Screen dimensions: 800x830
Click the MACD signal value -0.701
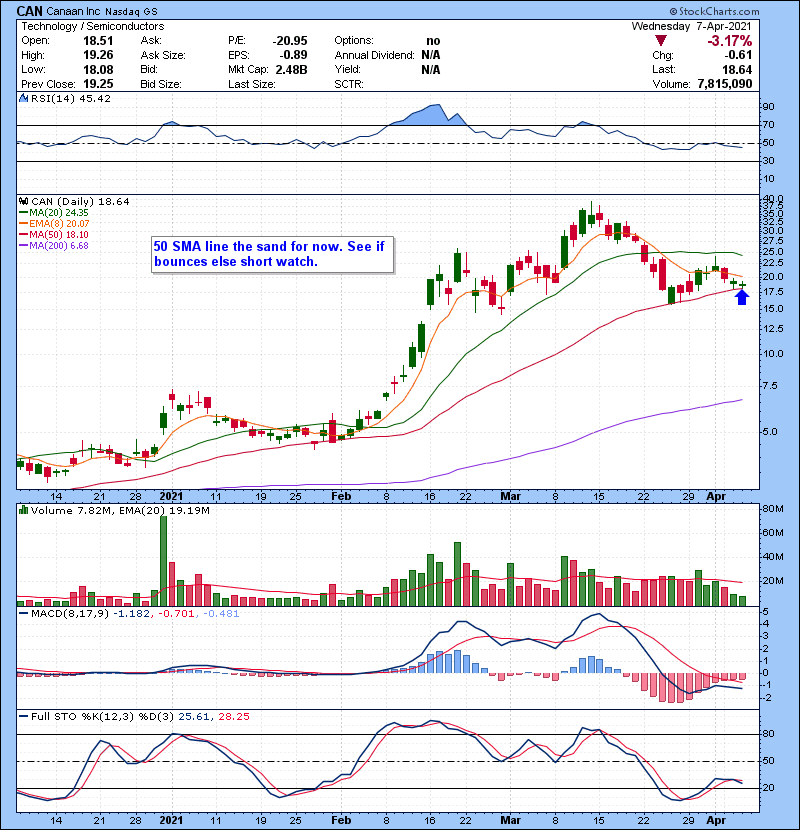pyautogui.click(x=175, y=614)
